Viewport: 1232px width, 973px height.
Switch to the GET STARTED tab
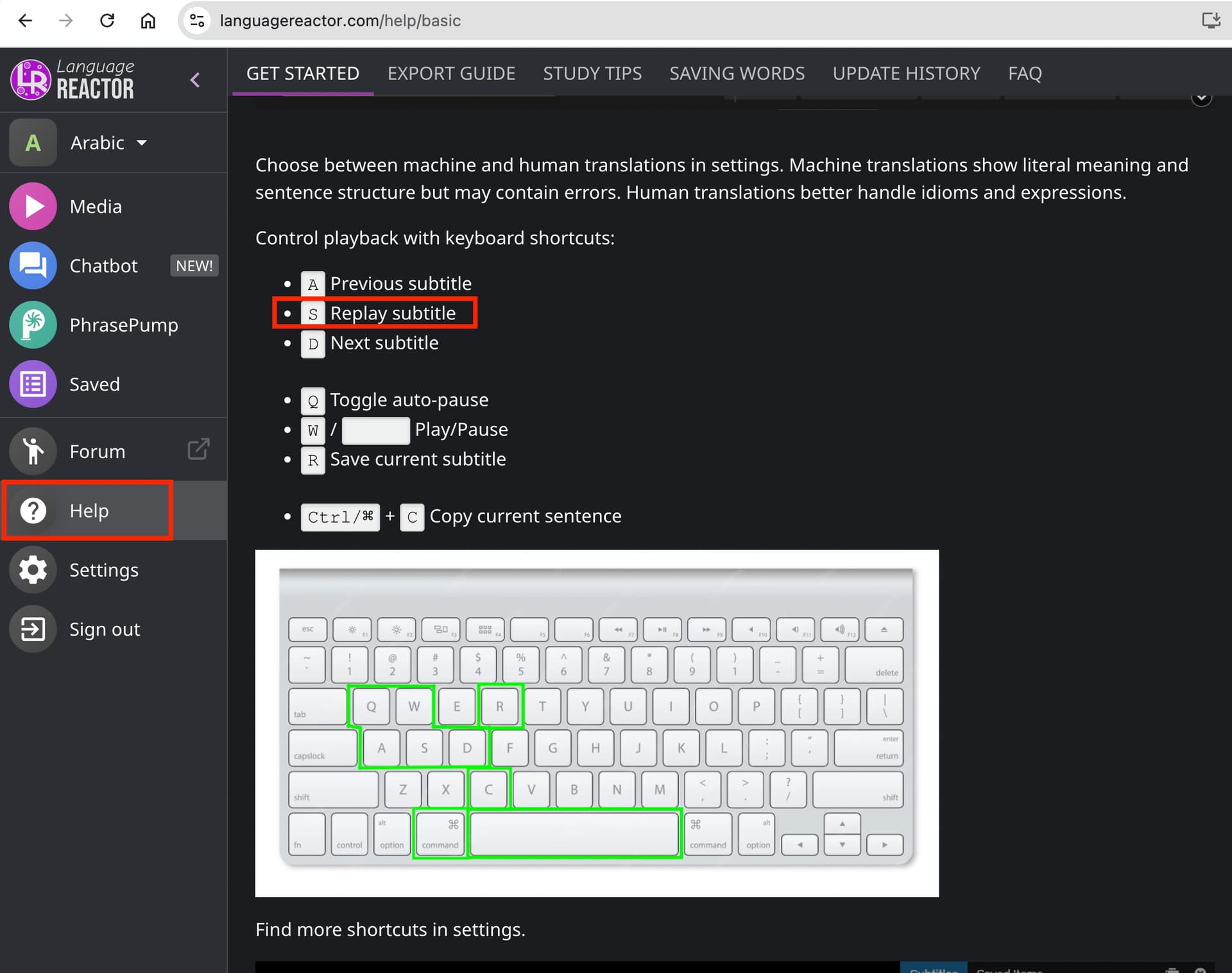303,73
